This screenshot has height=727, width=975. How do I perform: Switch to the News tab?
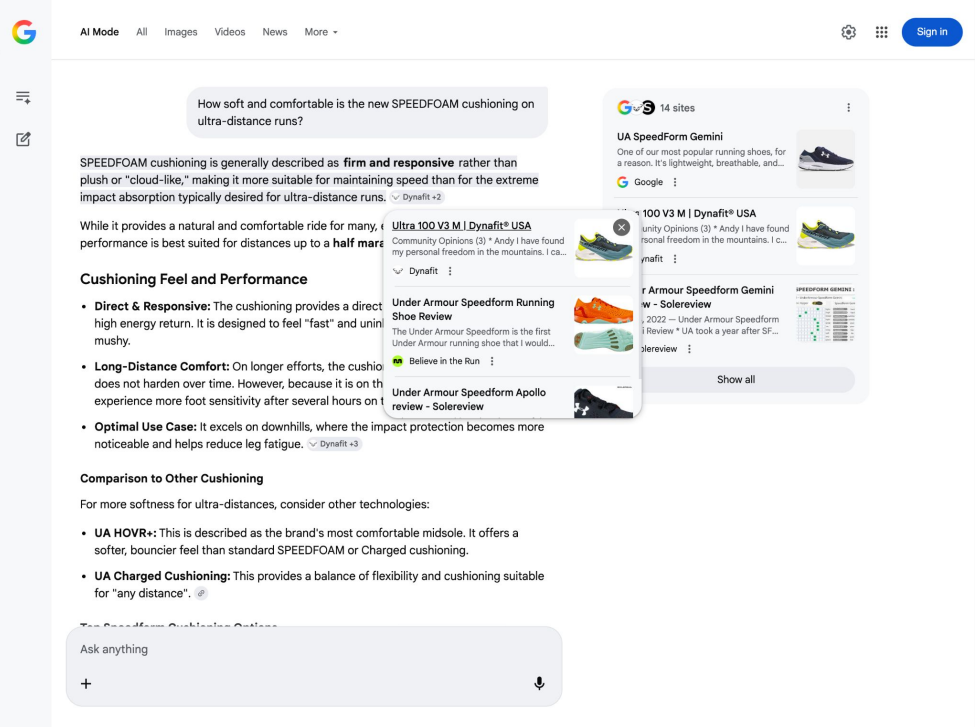click(275, 32)
